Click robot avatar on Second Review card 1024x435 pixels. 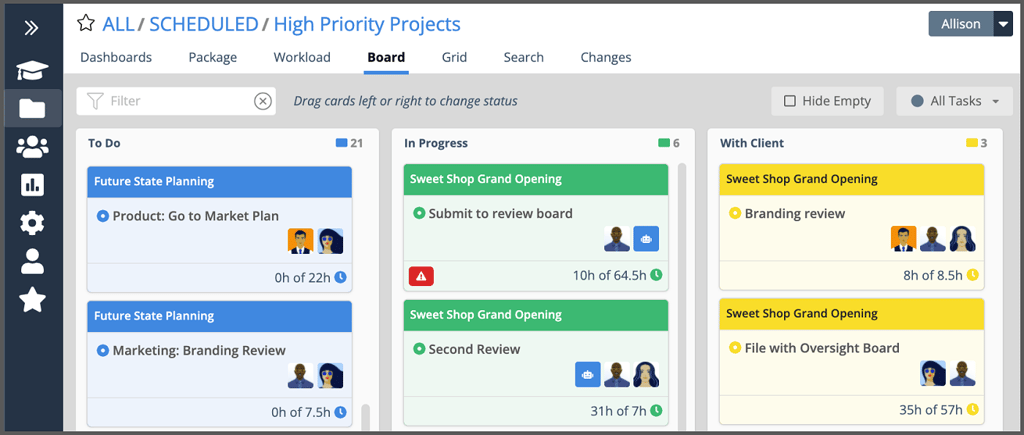pyautogui.click(x=588, y=375)
